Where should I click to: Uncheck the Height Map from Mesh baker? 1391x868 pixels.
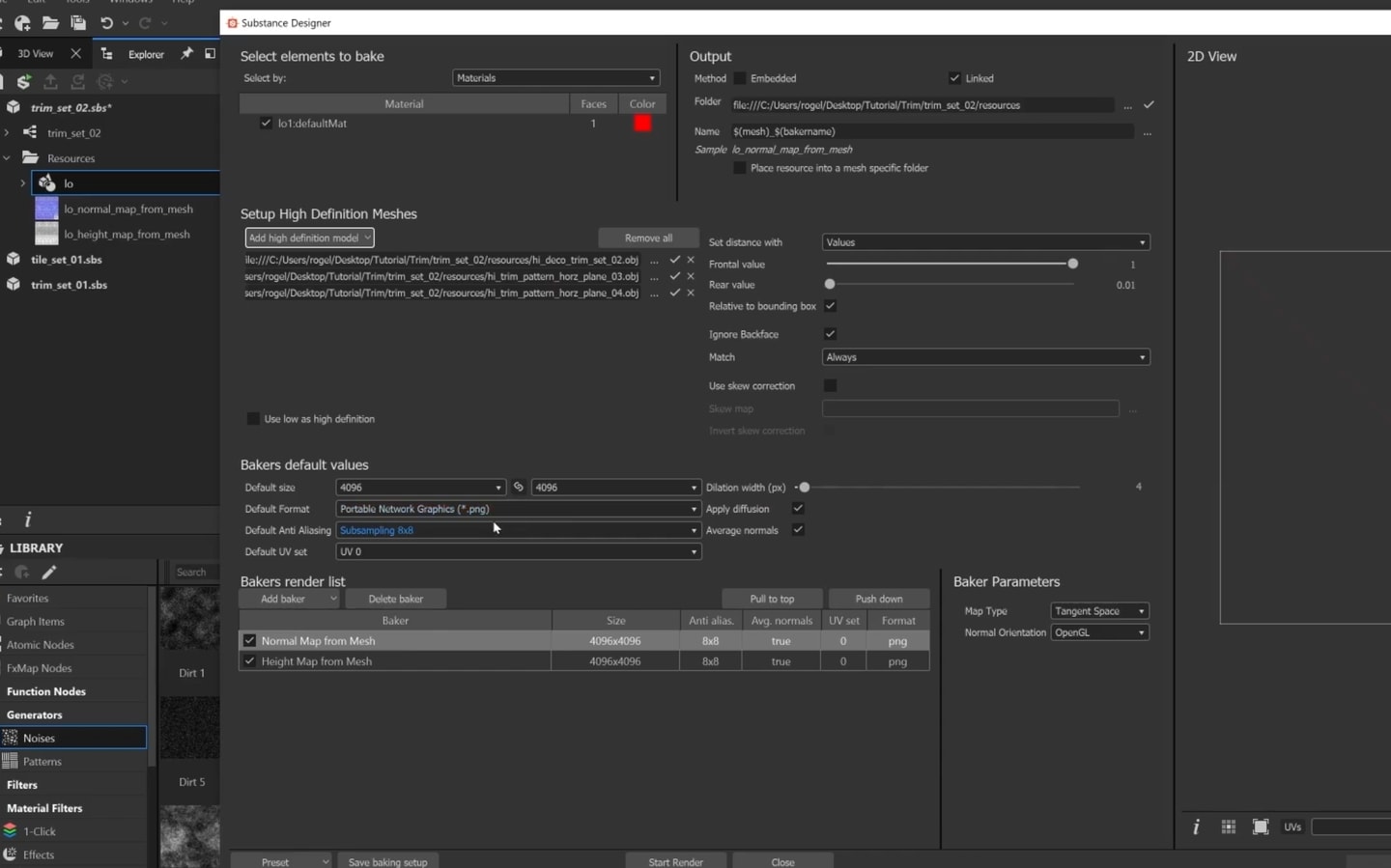point(250,661)
